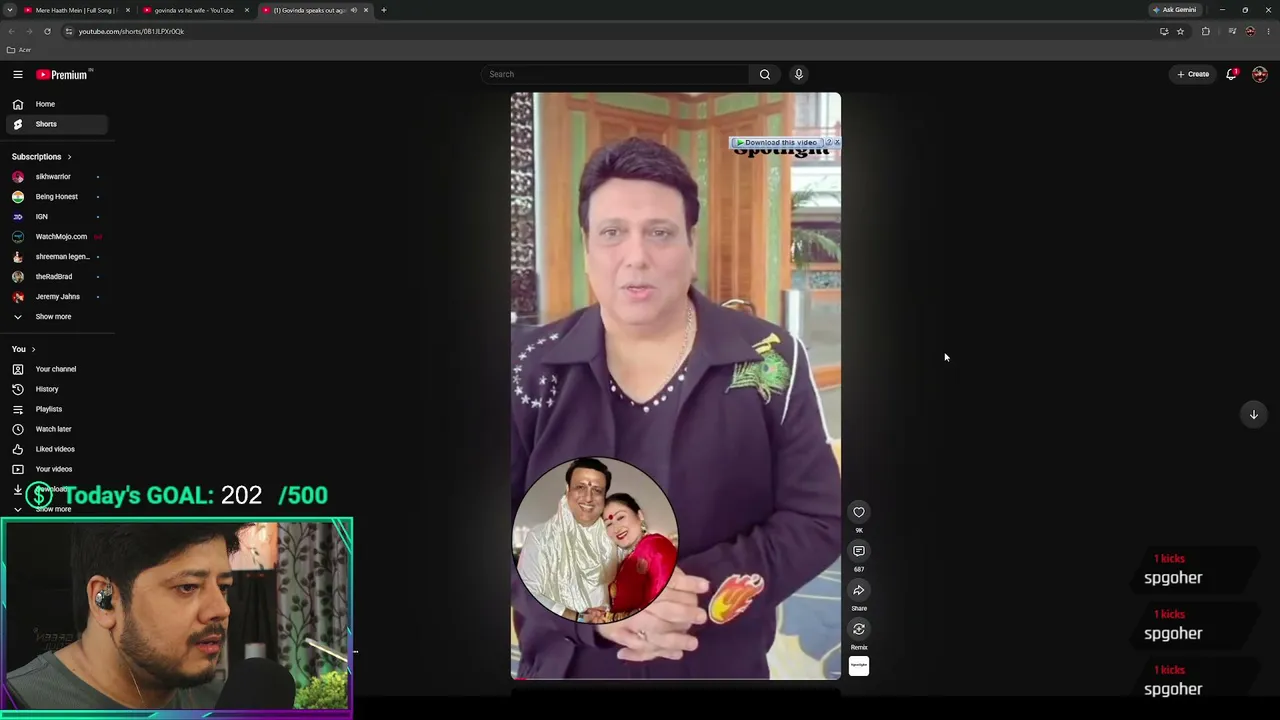Click the Download this video button

pos(777,143)
